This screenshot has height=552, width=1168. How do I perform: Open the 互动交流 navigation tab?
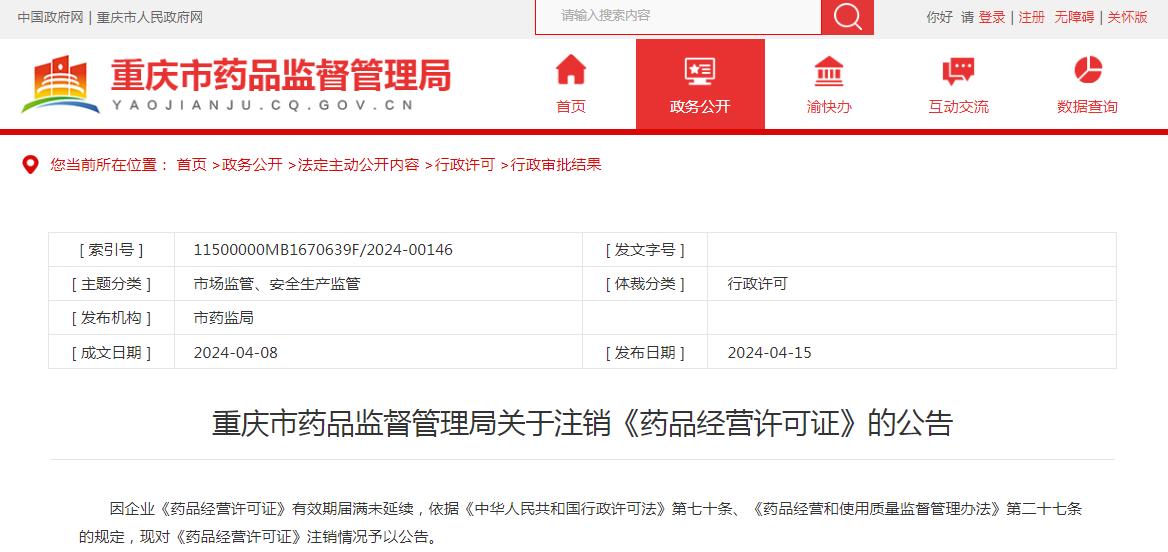[958, 84]
